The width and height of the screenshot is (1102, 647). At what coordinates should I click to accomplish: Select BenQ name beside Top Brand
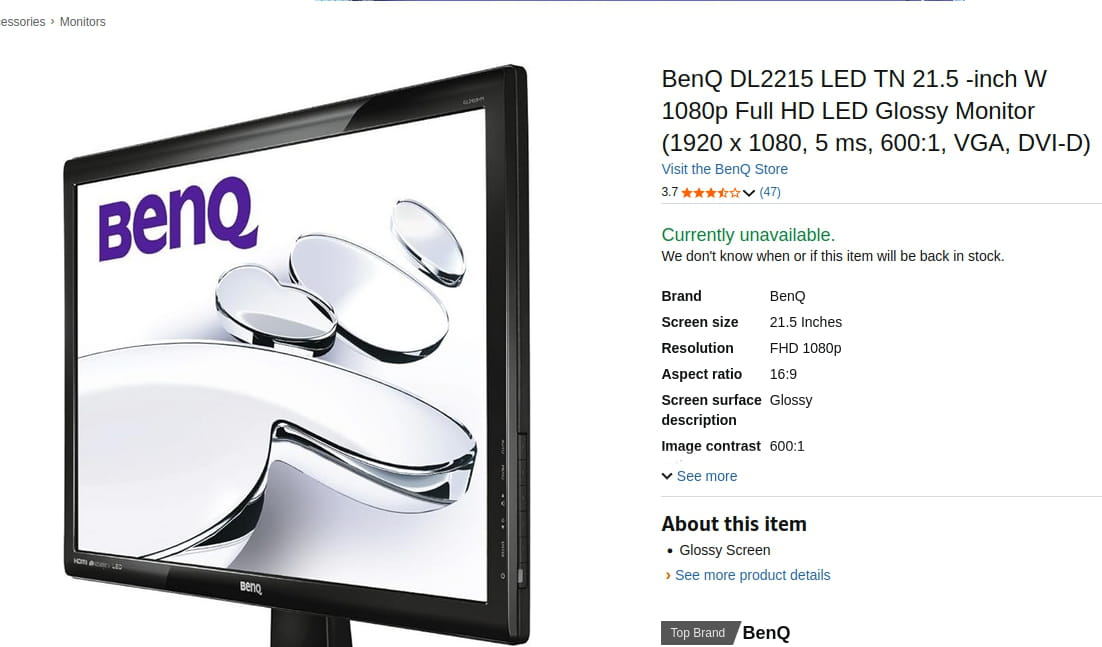tap(766, 633)
